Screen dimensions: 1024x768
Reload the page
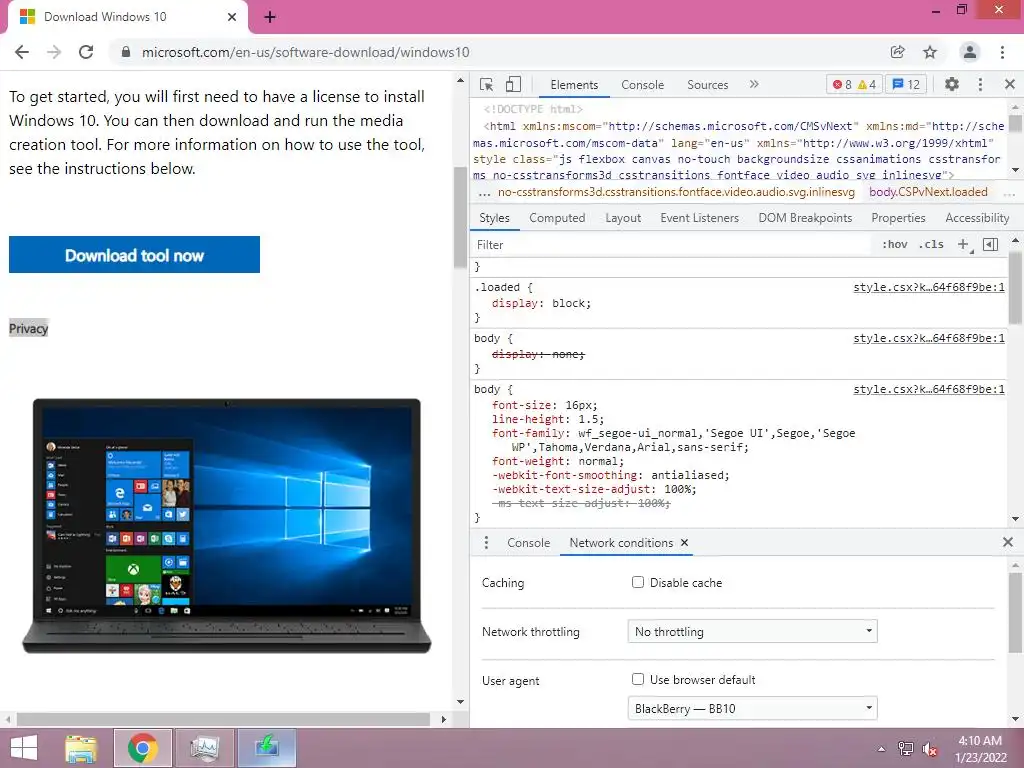(86, 52)
